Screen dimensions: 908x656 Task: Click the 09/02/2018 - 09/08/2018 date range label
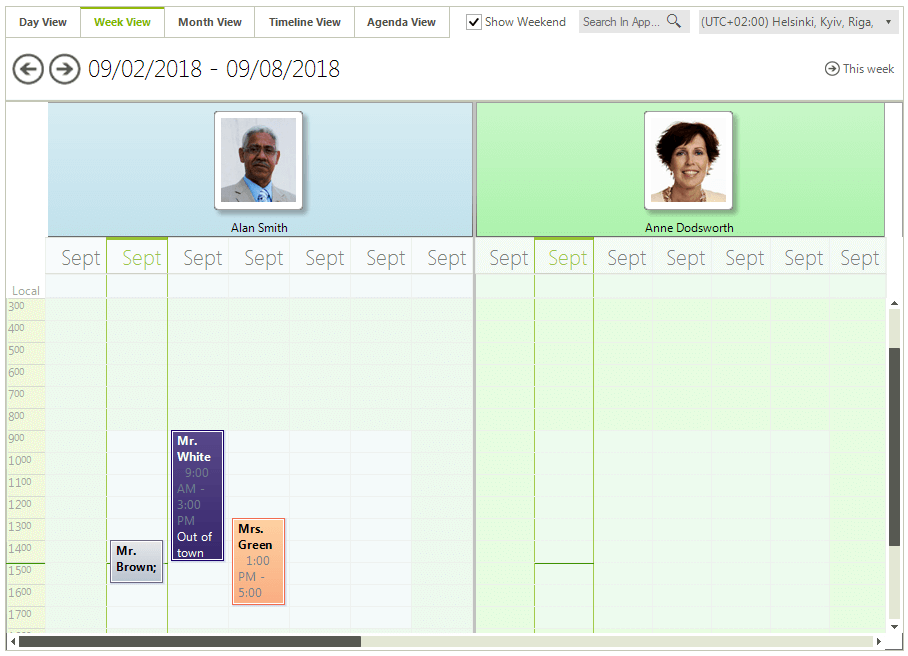click(x=214, y=69)
